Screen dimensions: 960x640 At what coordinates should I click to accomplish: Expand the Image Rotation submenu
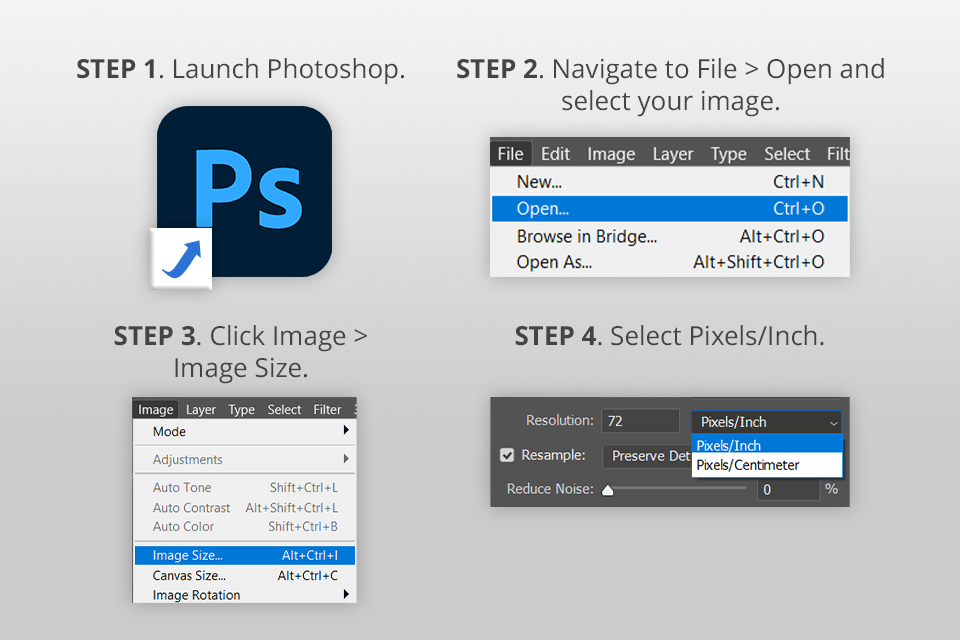point(244,595)
